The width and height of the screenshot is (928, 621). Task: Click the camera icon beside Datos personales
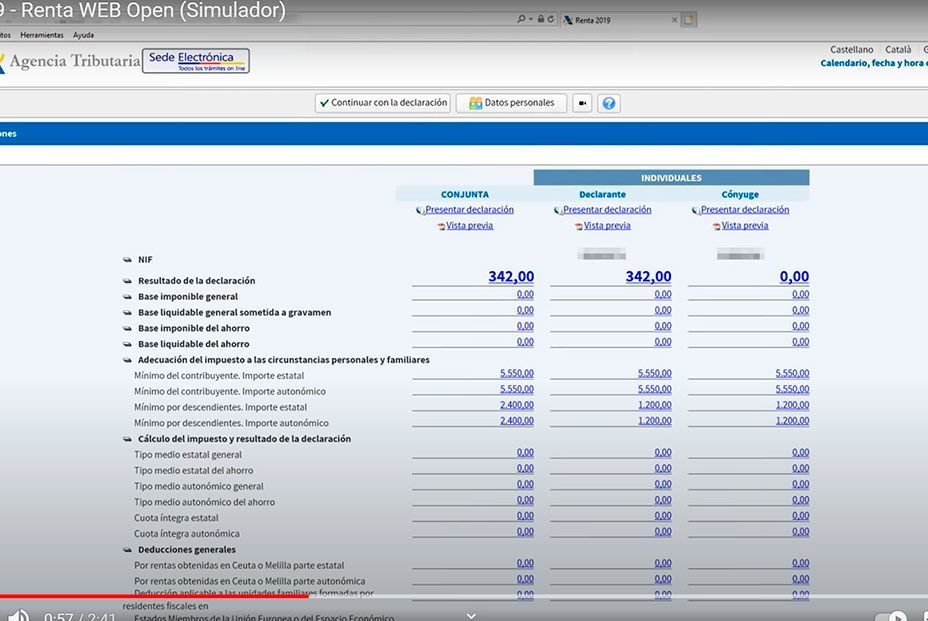581,102
